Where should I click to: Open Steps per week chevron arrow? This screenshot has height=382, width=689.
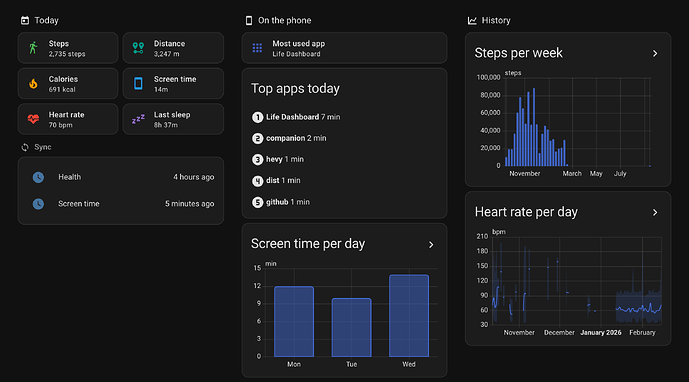[x=655, y=54]
